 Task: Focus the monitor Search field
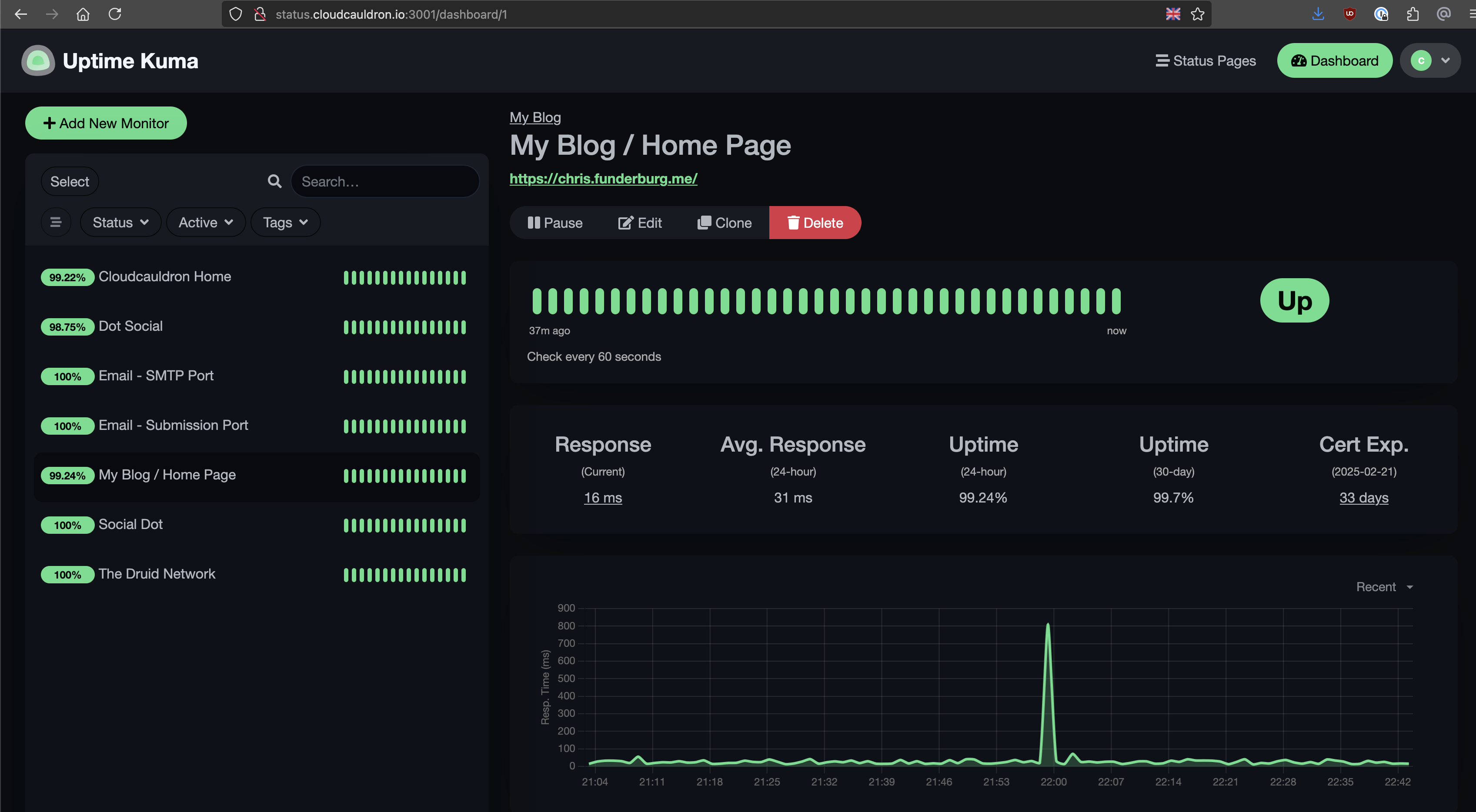coord(385,182)
